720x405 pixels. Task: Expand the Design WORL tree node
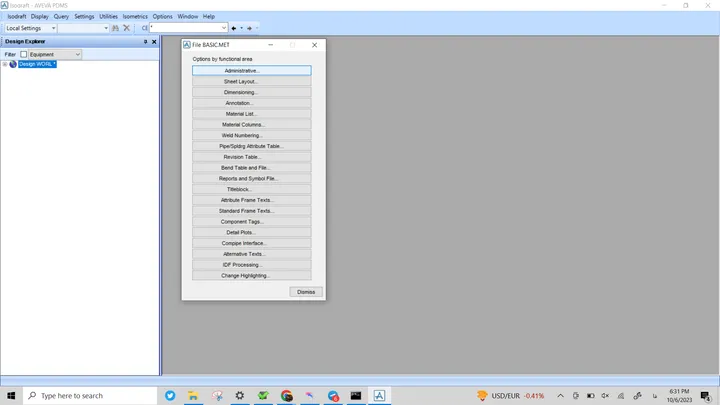tap(5, 64)
